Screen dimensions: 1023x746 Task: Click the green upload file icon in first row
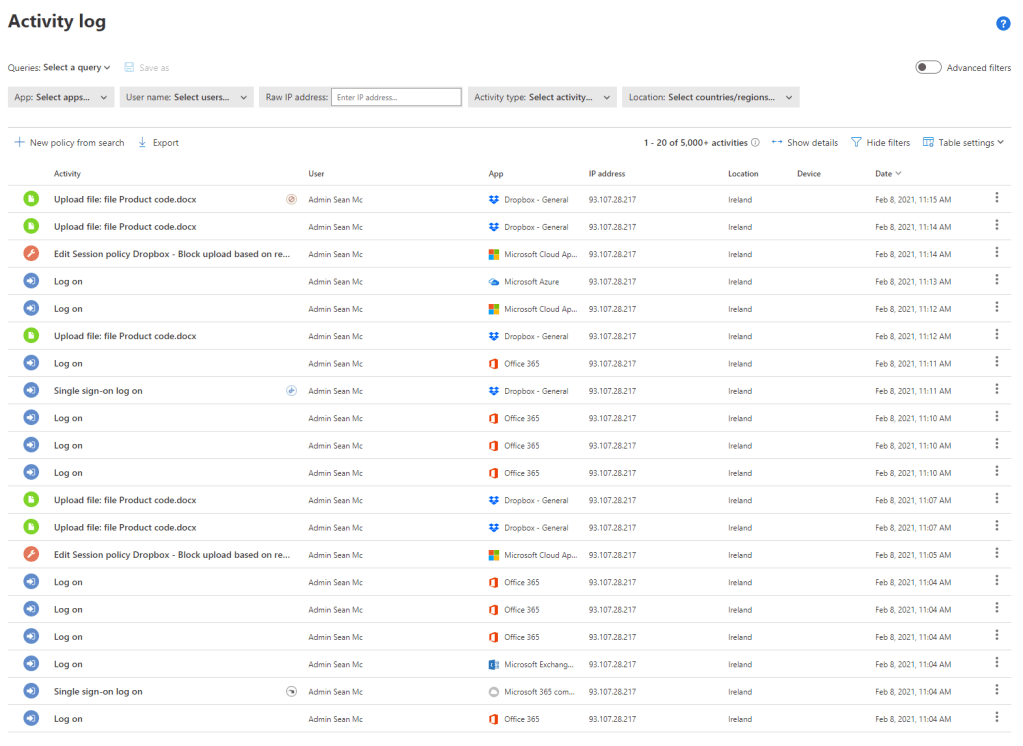(x=31, y=200)
